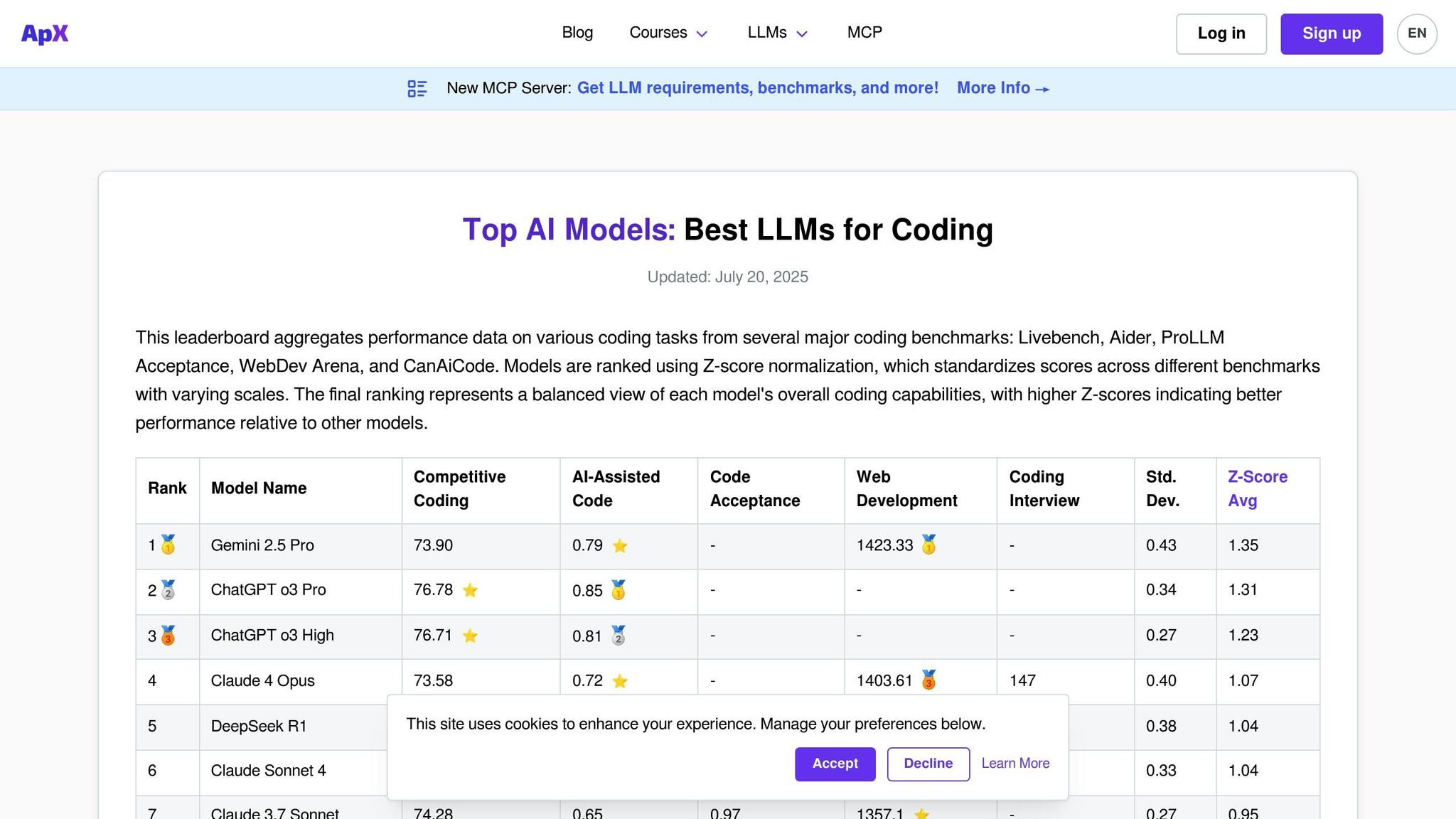The image size is (1456, 819).
Task: Click the LLM requirements and benchmarks link
Action: point(757,87)
